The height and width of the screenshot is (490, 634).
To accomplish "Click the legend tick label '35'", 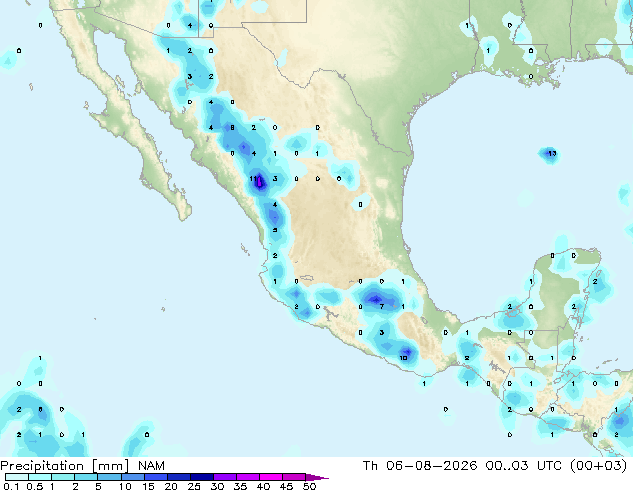I will (240, 486).
